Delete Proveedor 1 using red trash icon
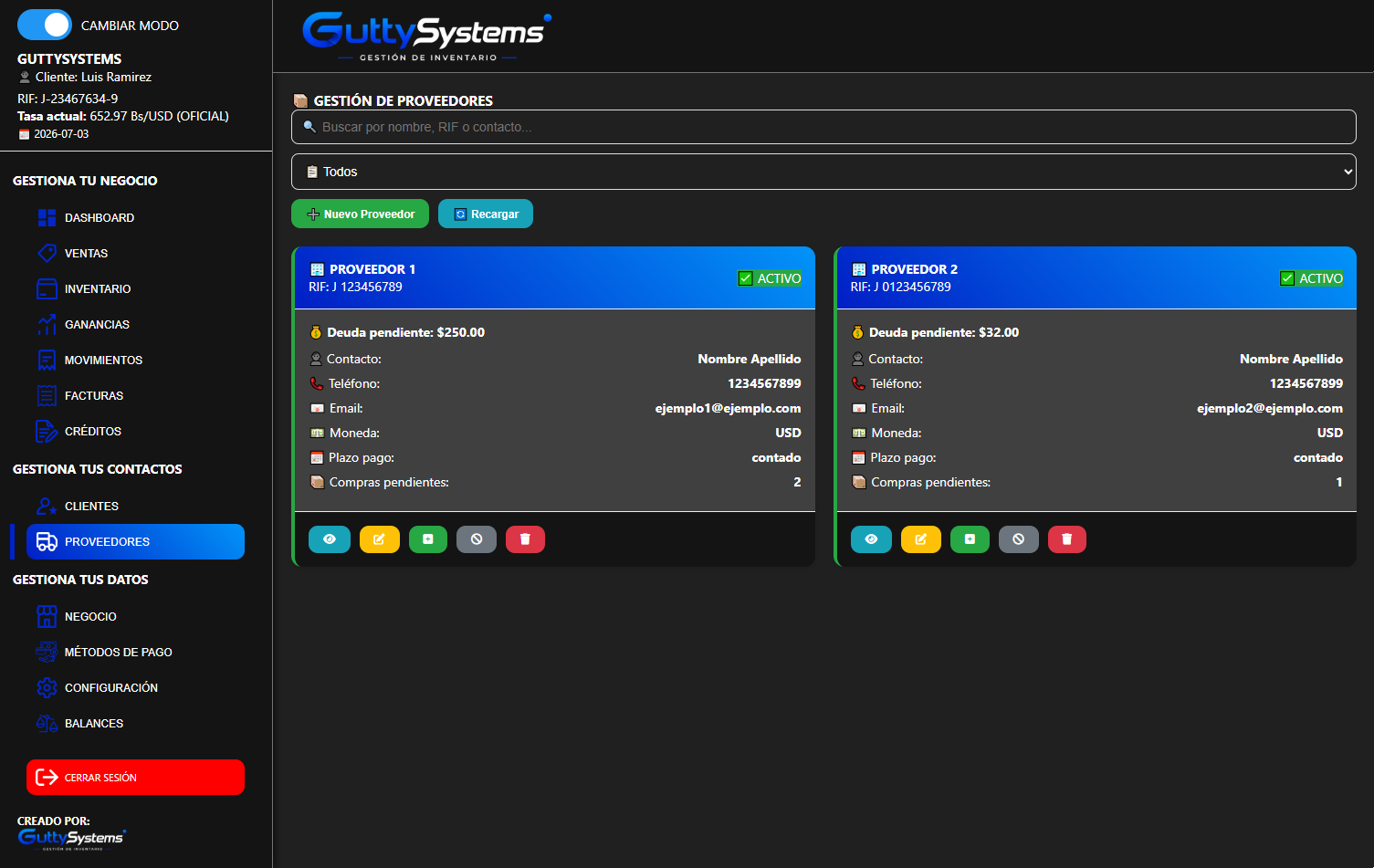Screen dimensions: 1374x868 point(525,539)
